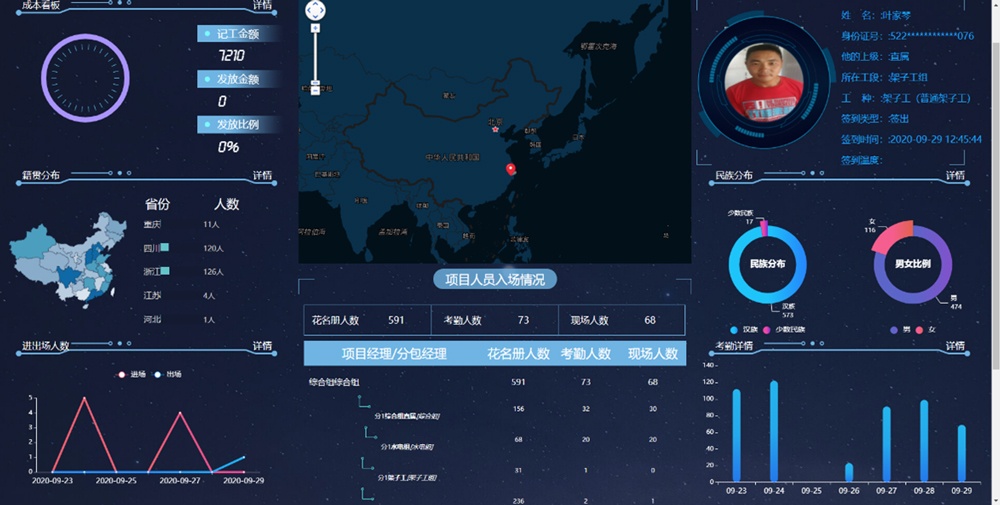
Task: Zoom out with the map minus button
Action: 315,90
